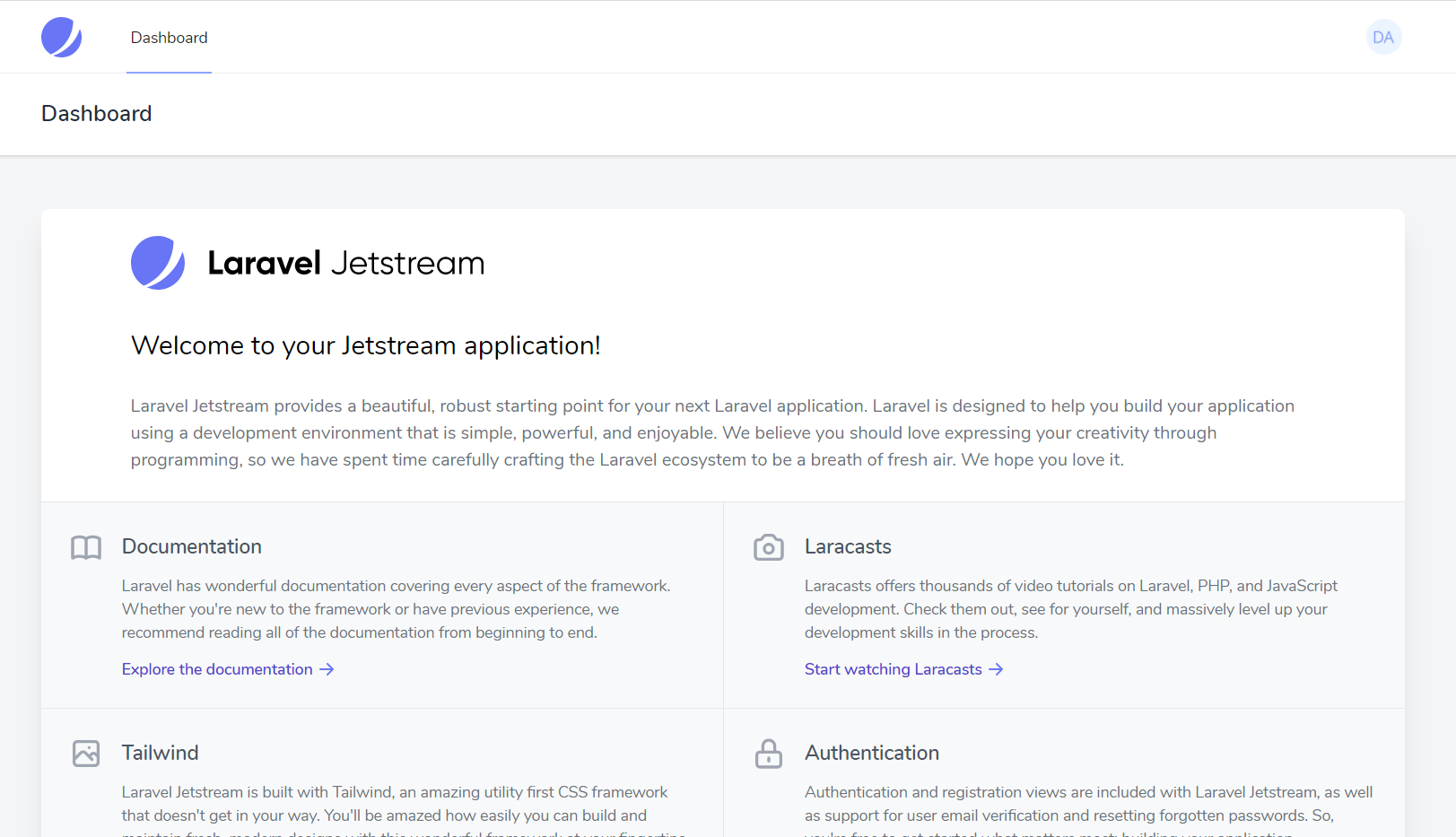Click the Jetstream logo in the navbar
The width and height of the screenshot is (1456, 837).
point(61,37)
